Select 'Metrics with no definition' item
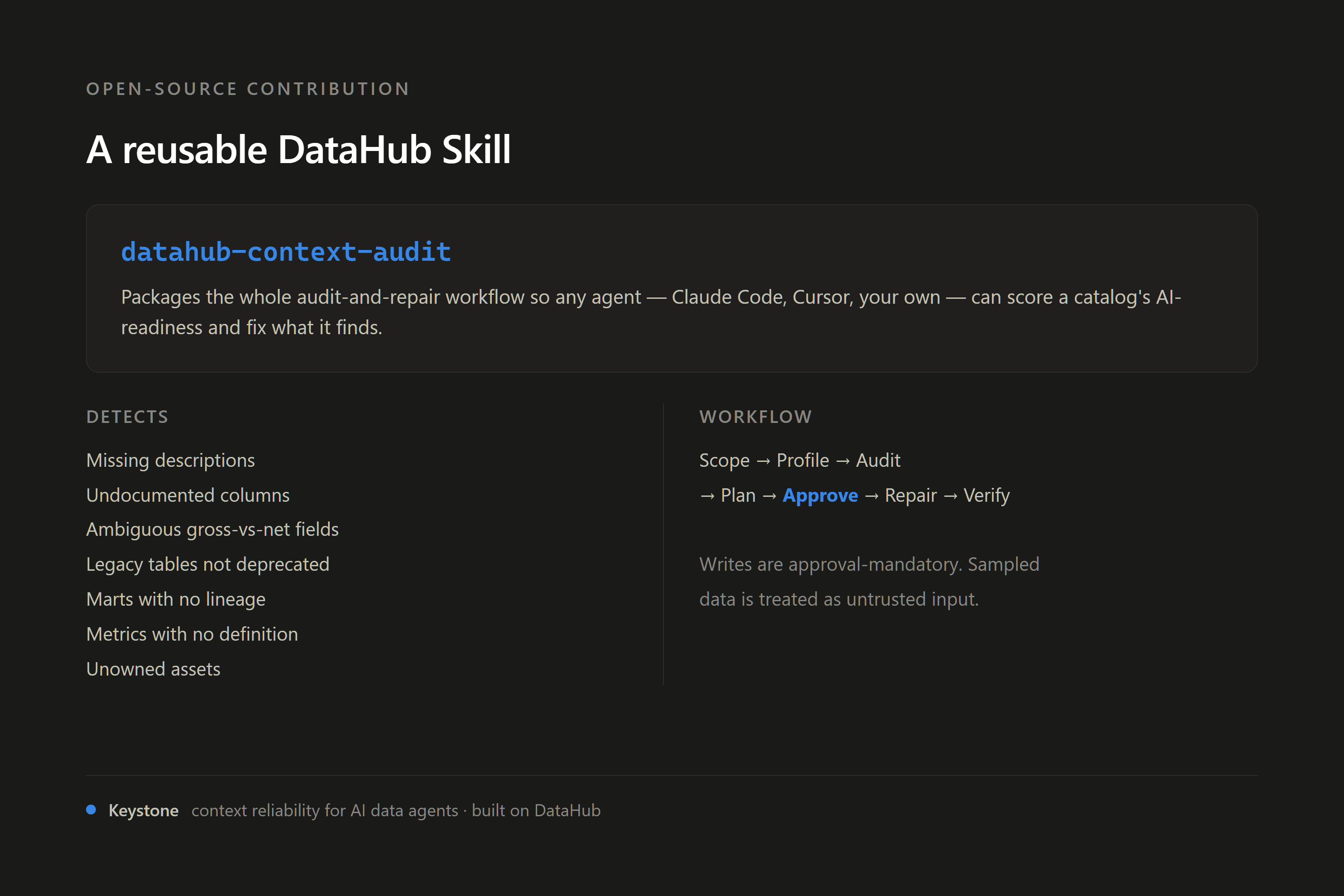Screen dimensions: 1344x896 click(192, 634)
